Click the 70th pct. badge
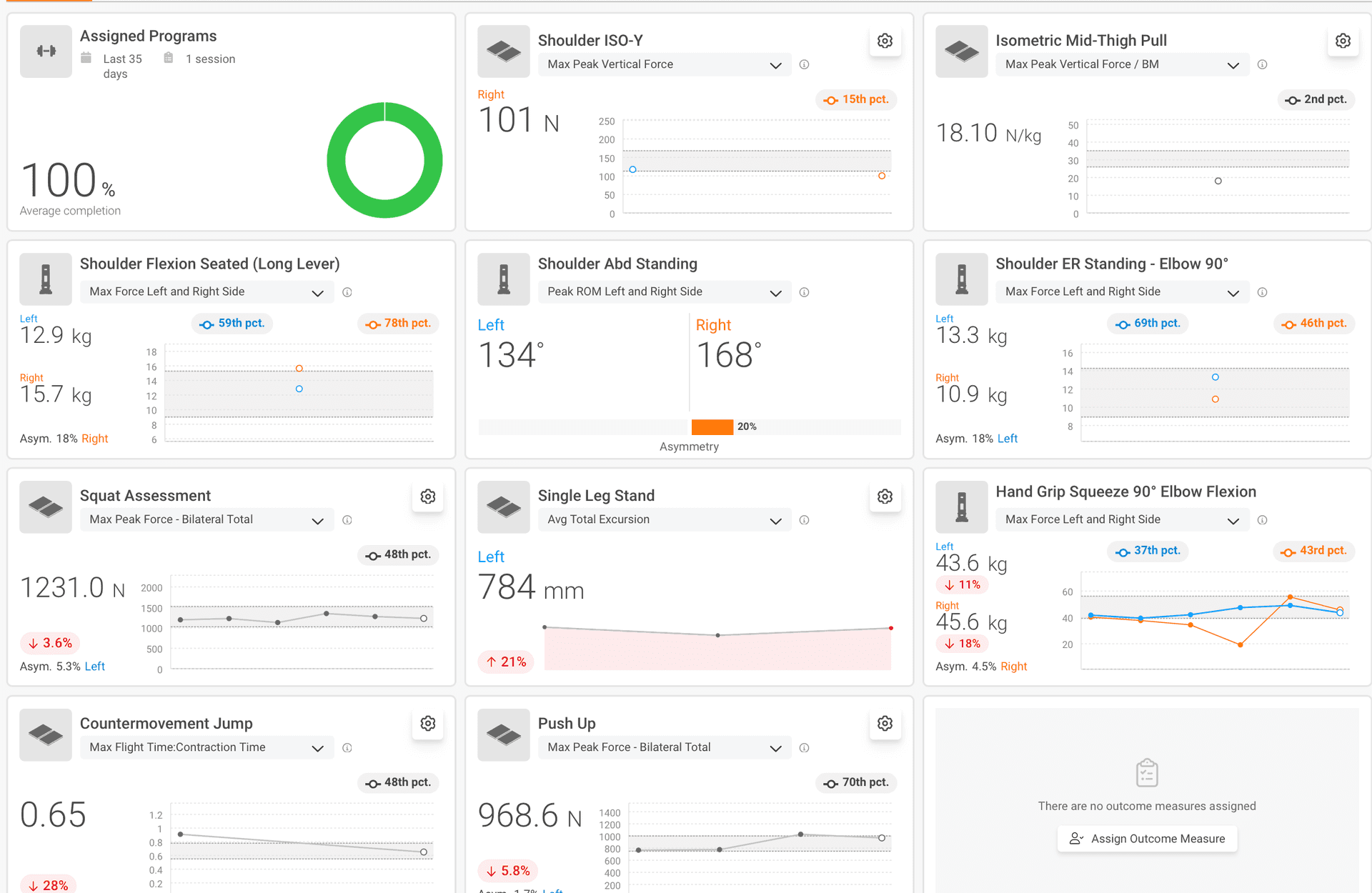This screenshot has height=893, width=1372. point(856,783)
